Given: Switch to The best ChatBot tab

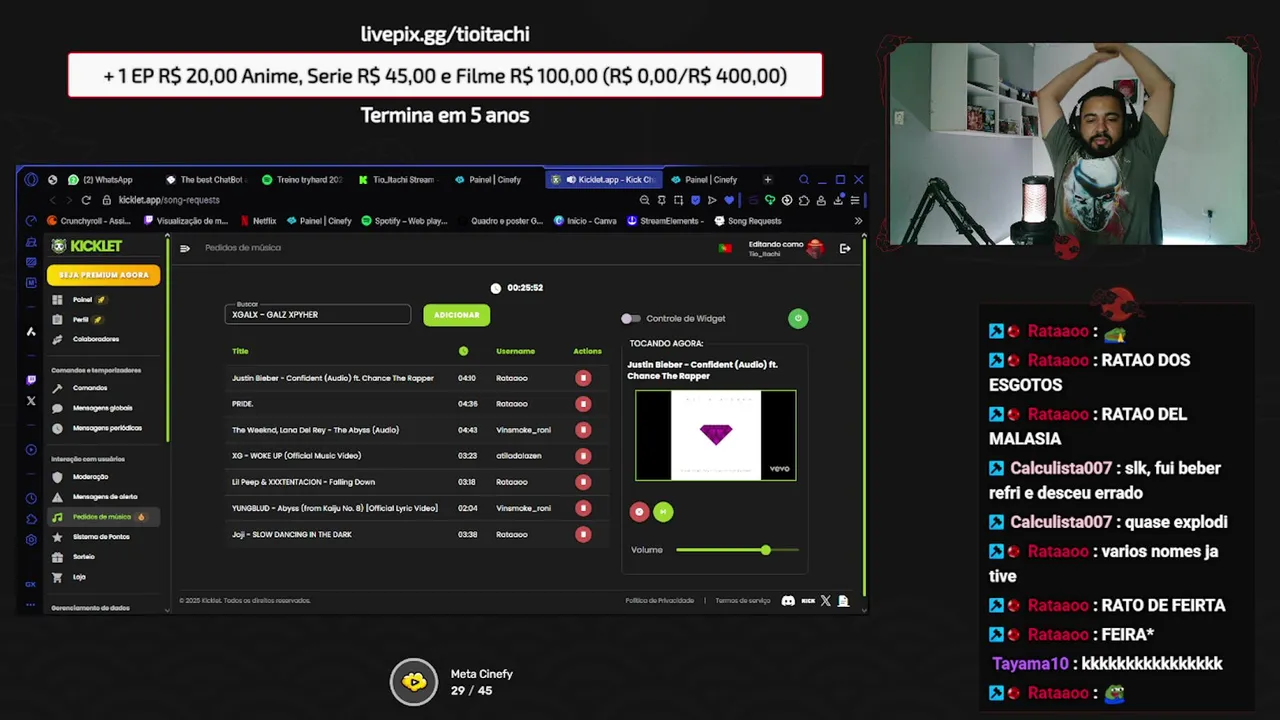Looking at the screenshot, I should (x=204, y=180).
